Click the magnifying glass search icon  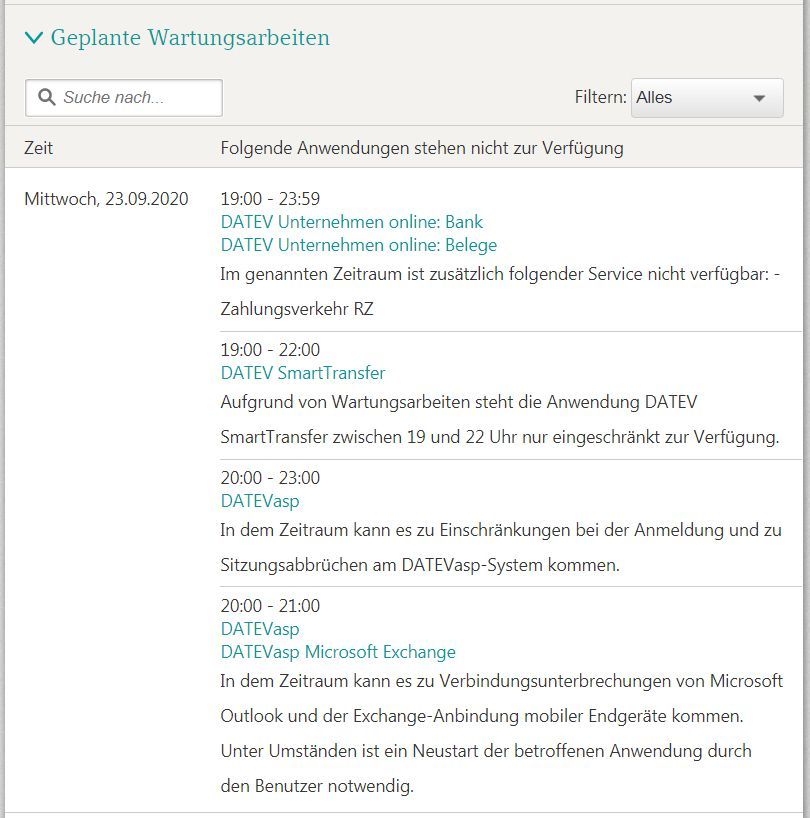[46, 97]
